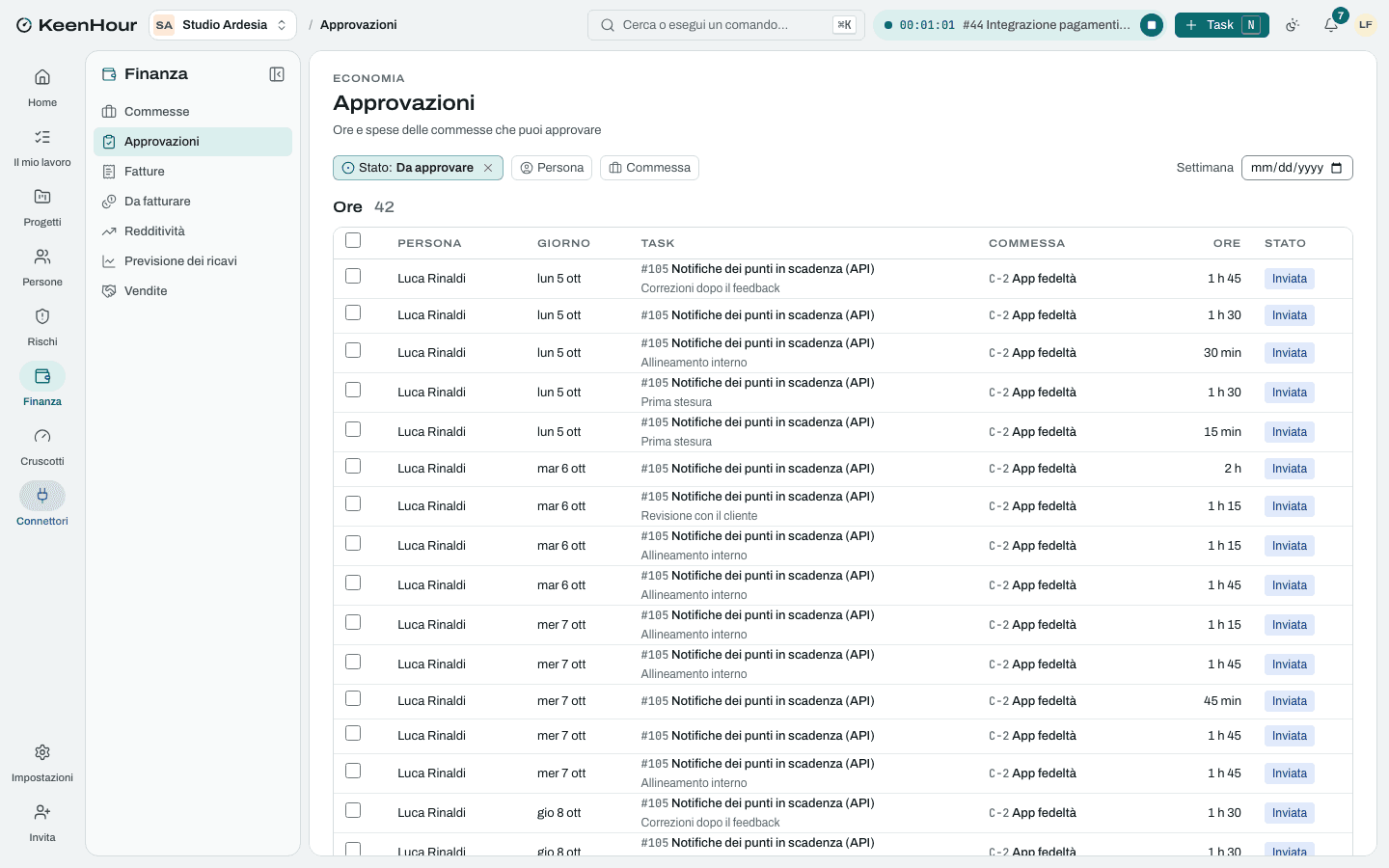
Task: Check the mar 6 ott 2 h row
Action: (x=353, y=466)
